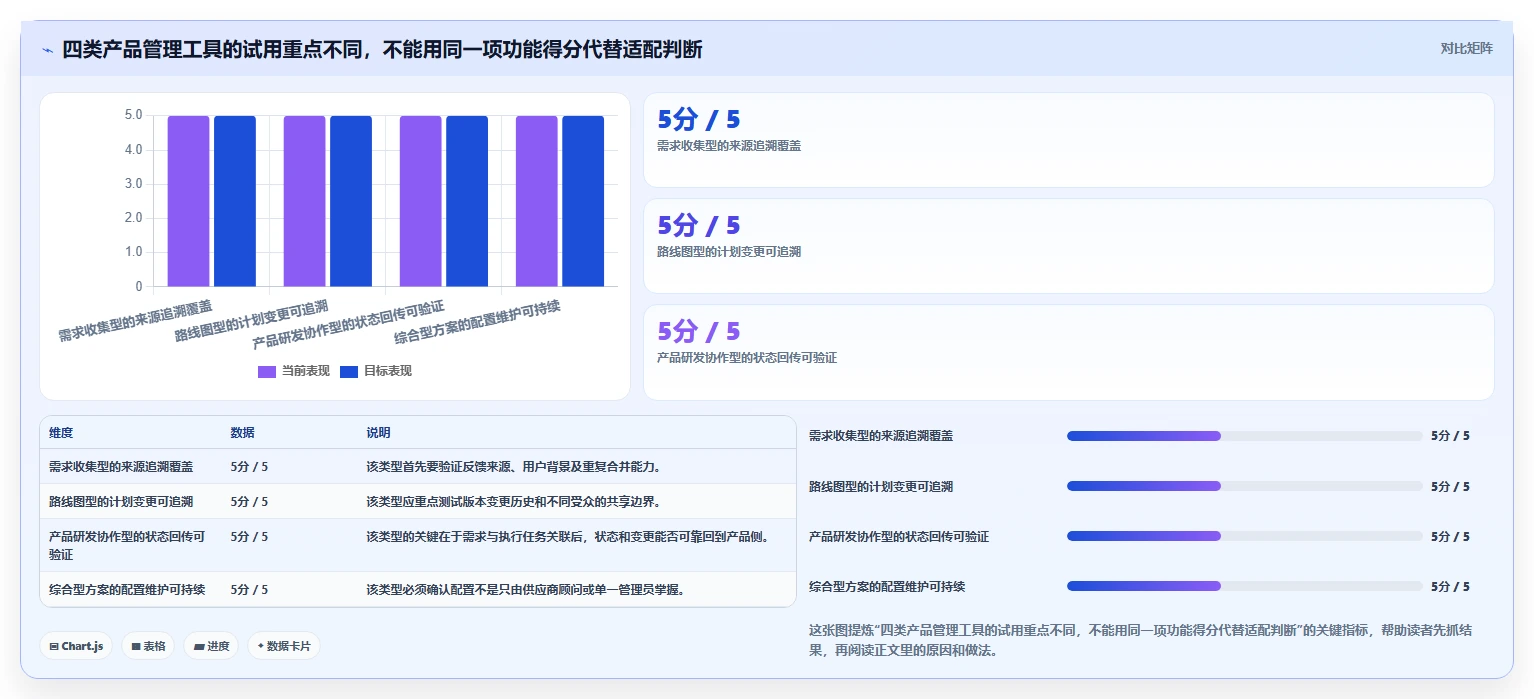Click the blue bar for 综合型方案的配置维护可持续
This screenshot has height=699, width=1534.
[x=583, y=201]
